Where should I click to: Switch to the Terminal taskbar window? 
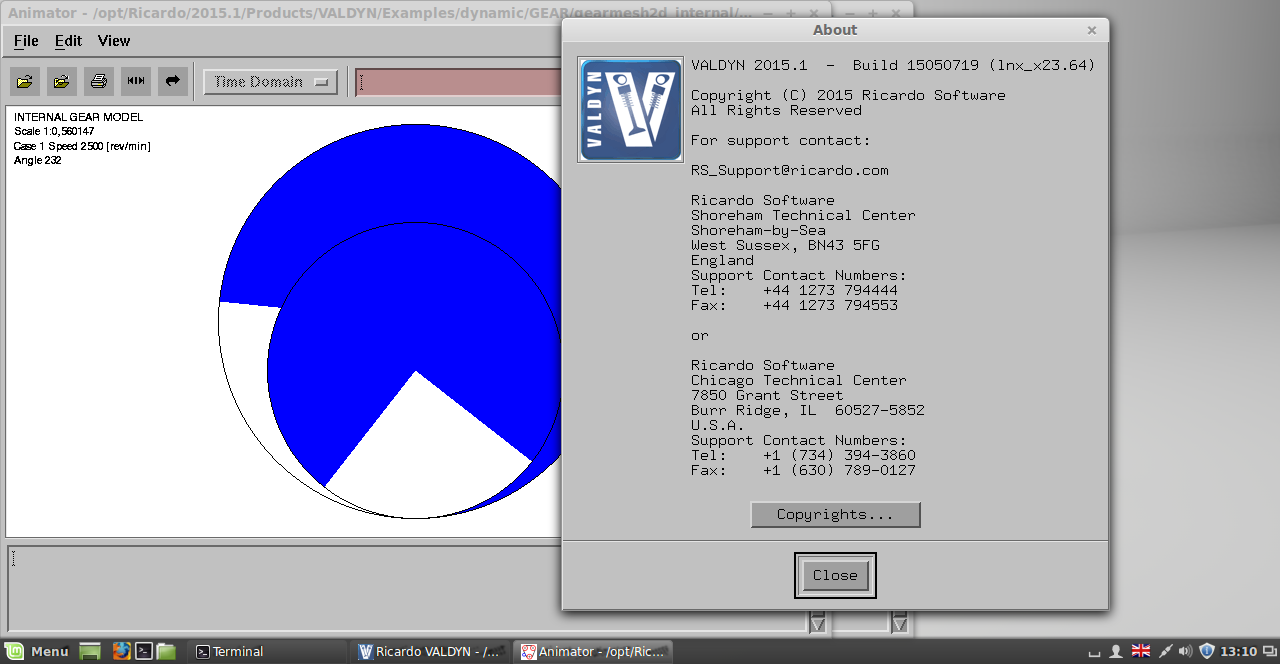click(x=270, y=651)
